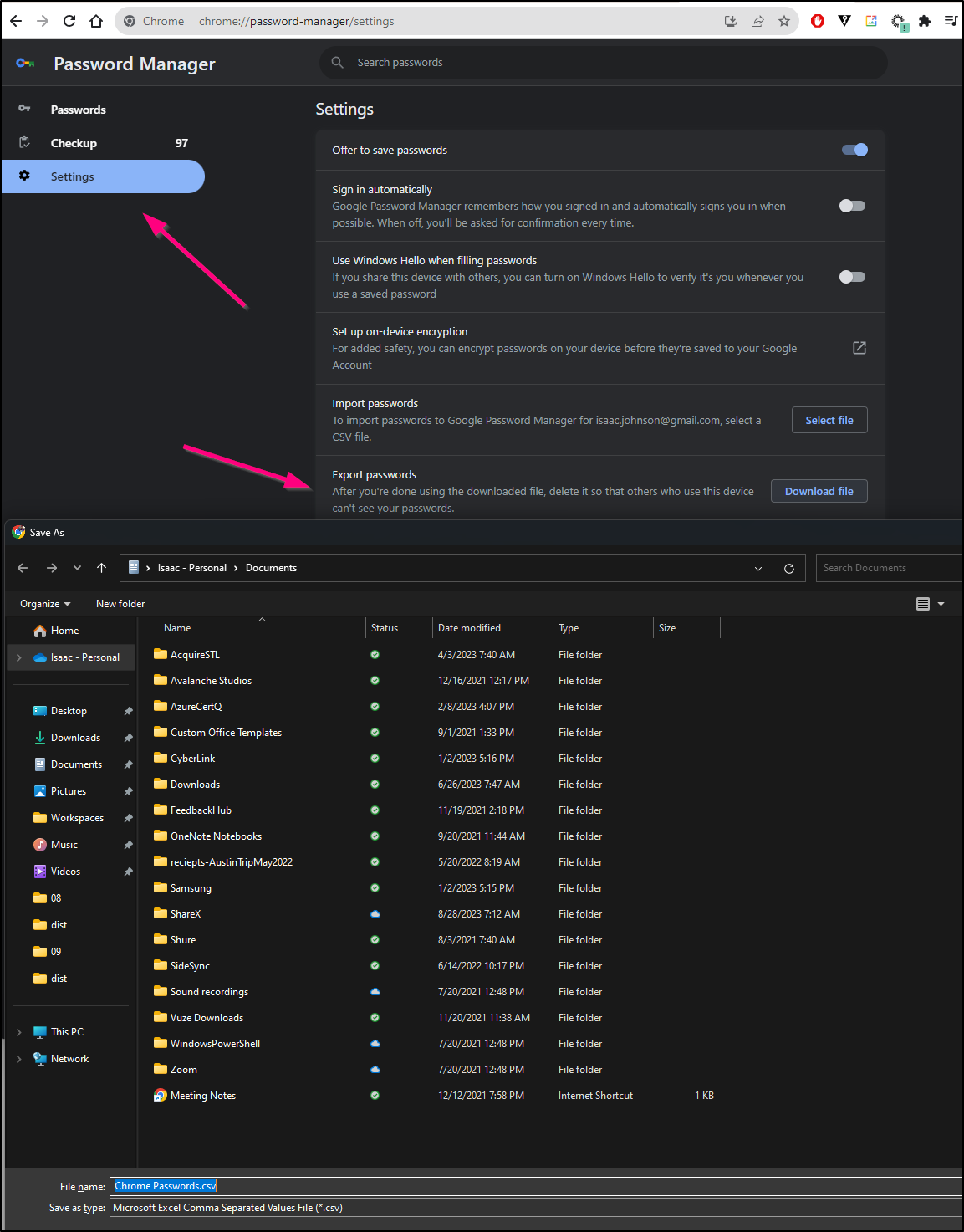Sort by Name column header
This screenshot has width=964, height=1232.
pos(177,628)
